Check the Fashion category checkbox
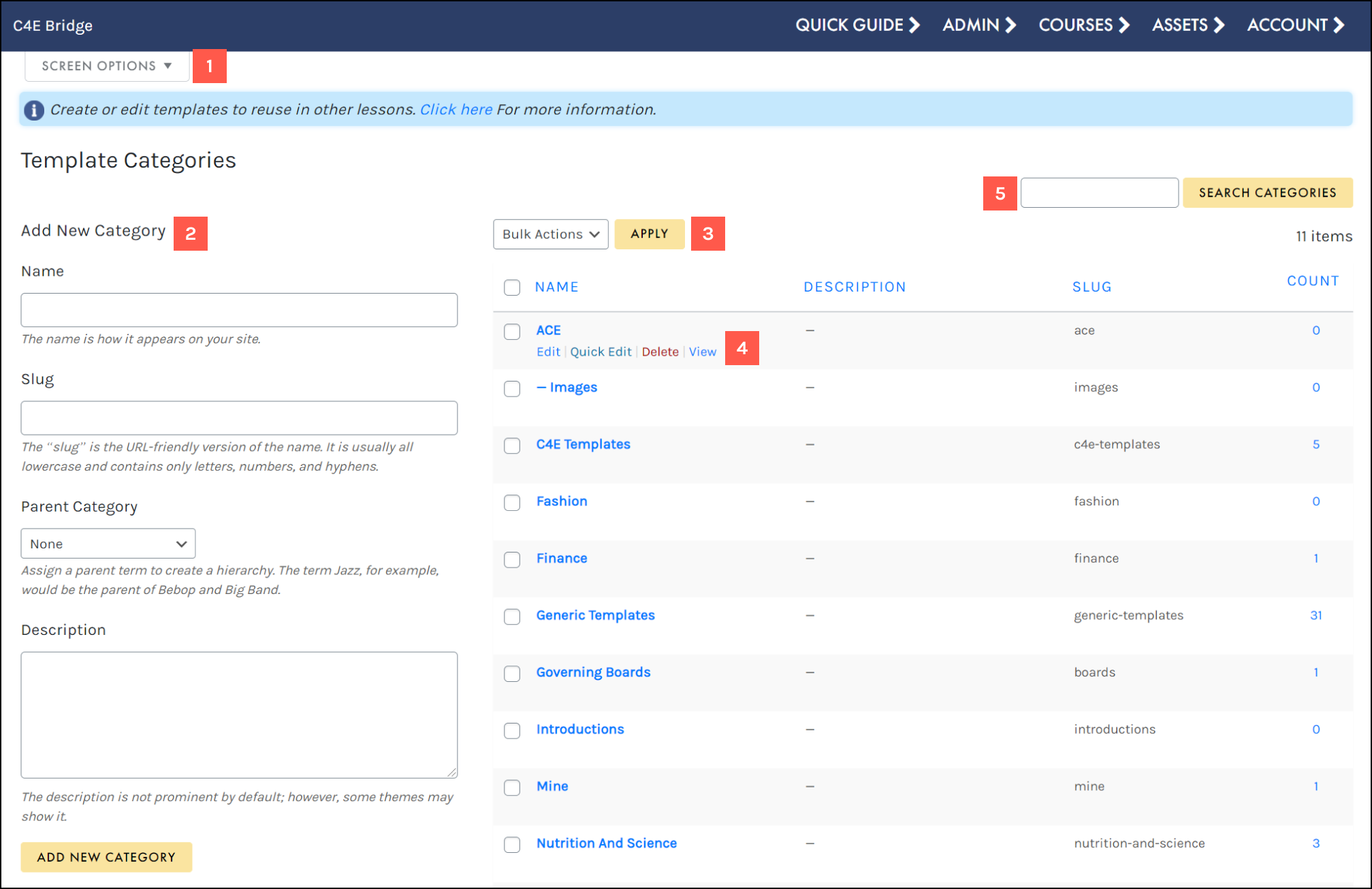This screenshot has height=889, width=1372. (512, 503)
